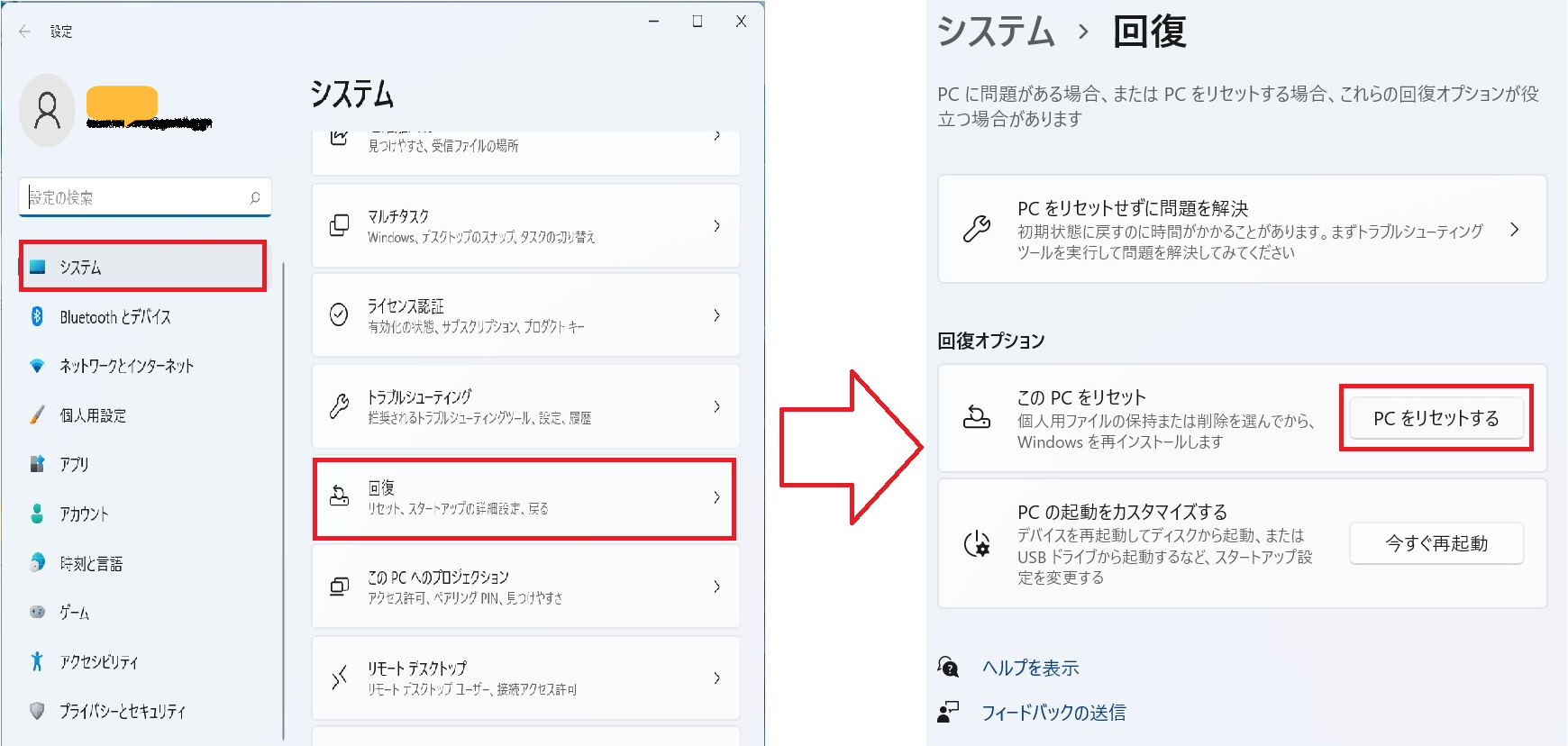The width and height of the screenshot is (1568, 746).
Task: Click the トラブルシューティング wrench icon
Action: [339, 406]
